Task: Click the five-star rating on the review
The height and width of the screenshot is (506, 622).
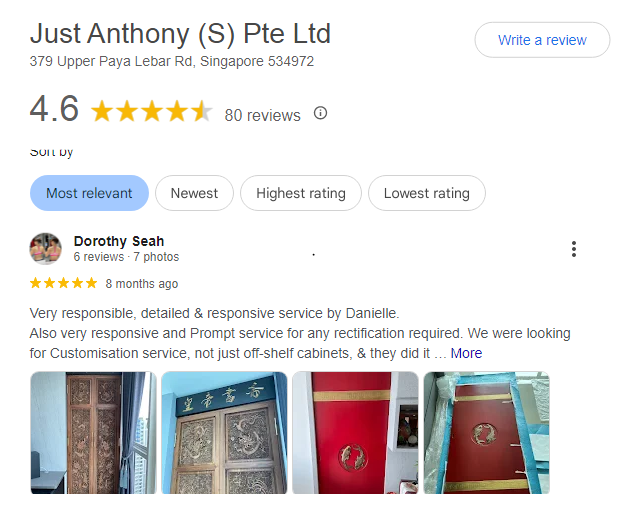Action: tap(64, 283)
